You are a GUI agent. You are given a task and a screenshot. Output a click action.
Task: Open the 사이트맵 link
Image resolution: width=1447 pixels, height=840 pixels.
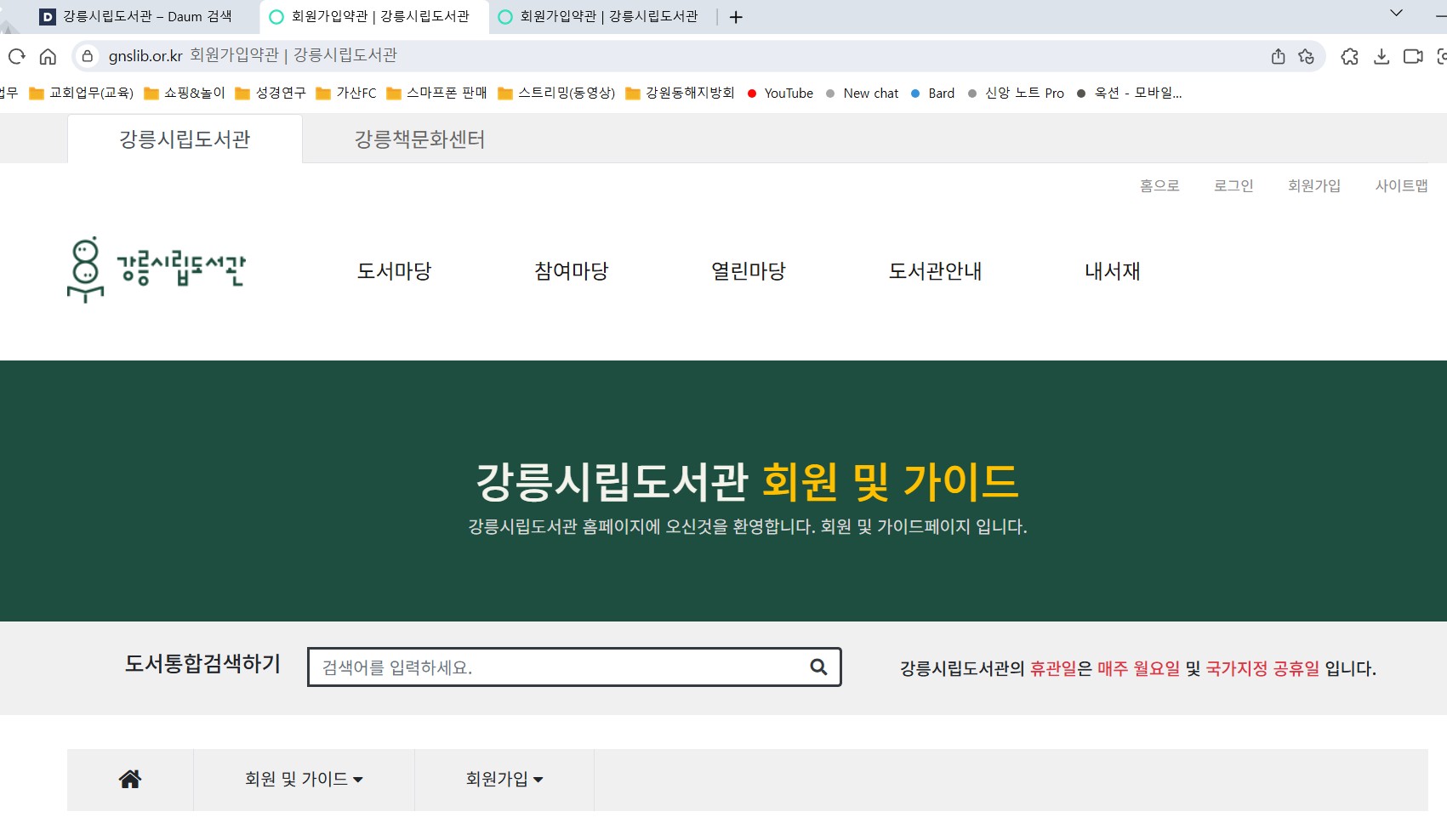click(1401, 185)
